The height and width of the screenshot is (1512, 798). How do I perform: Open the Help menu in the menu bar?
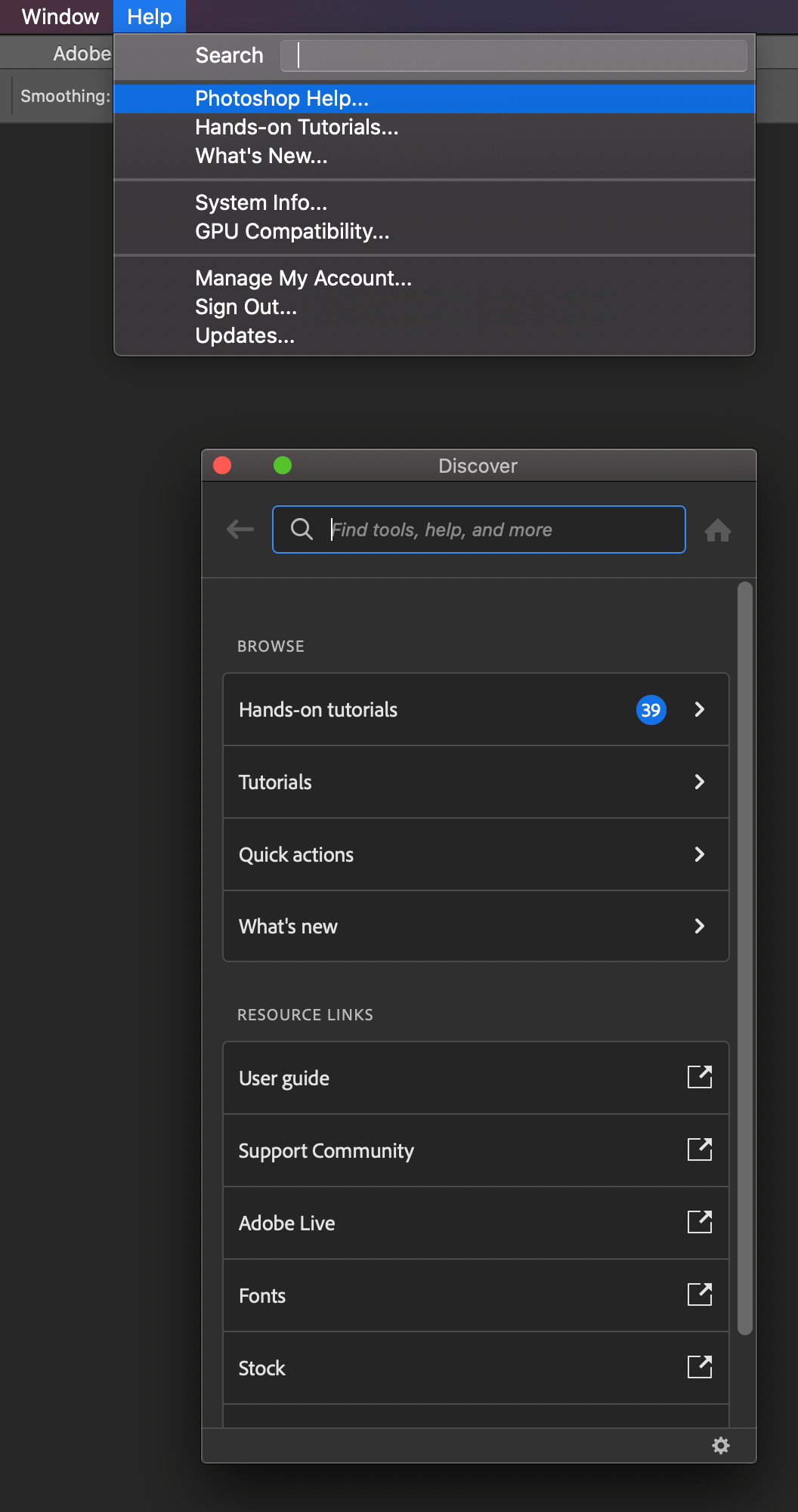point(150,17)
